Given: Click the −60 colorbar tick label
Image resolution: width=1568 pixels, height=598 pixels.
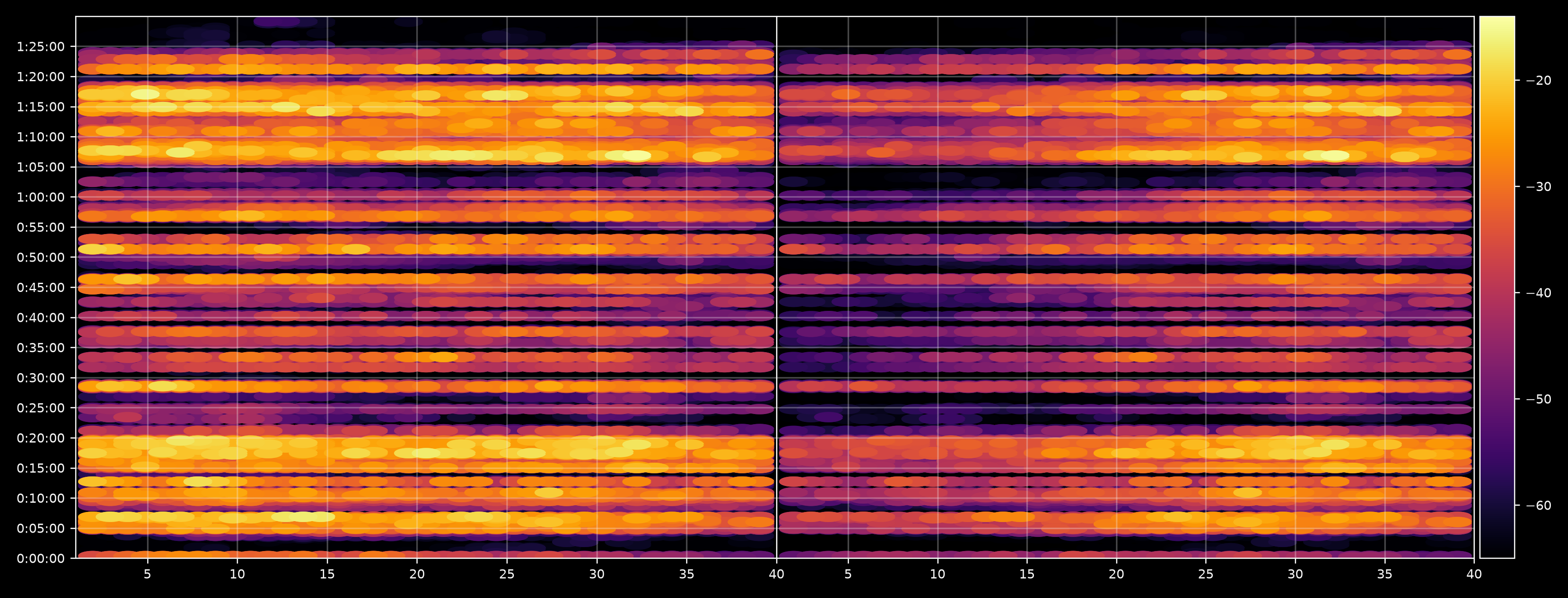Looking at the screenshot, I should click(1539, 505).
